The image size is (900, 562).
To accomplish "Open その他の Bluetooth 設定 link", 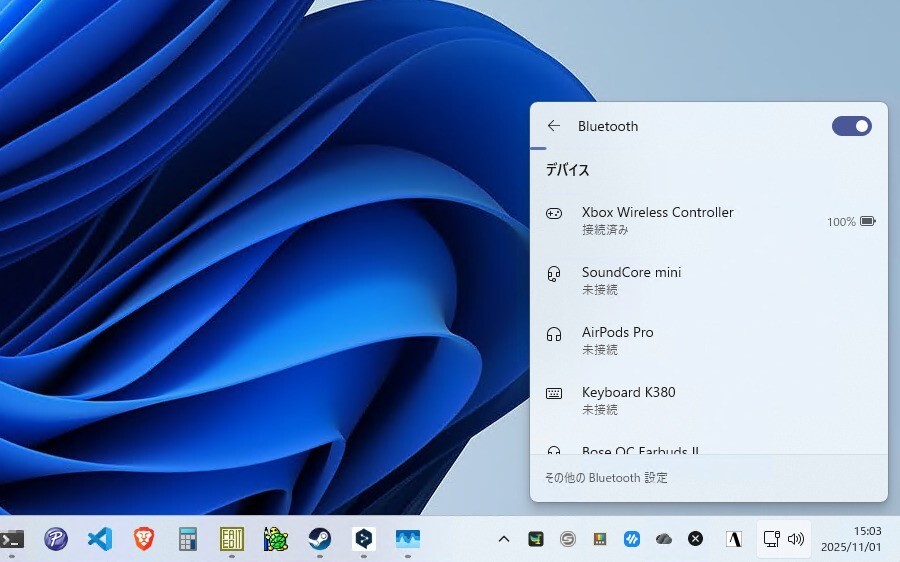I will 606,478.
